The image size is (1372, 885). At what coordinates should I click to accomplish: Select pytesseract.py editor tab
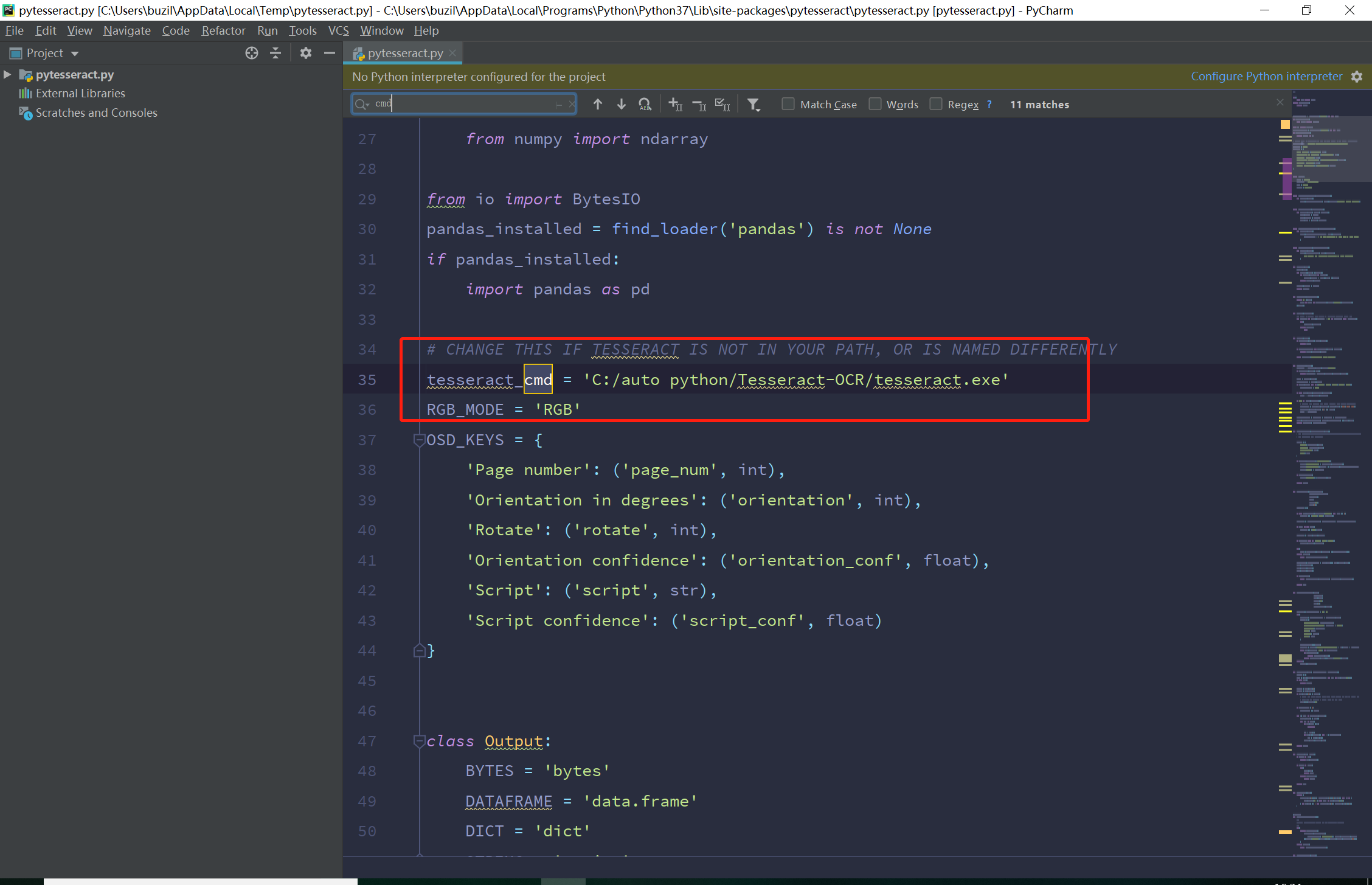point(405,54)
